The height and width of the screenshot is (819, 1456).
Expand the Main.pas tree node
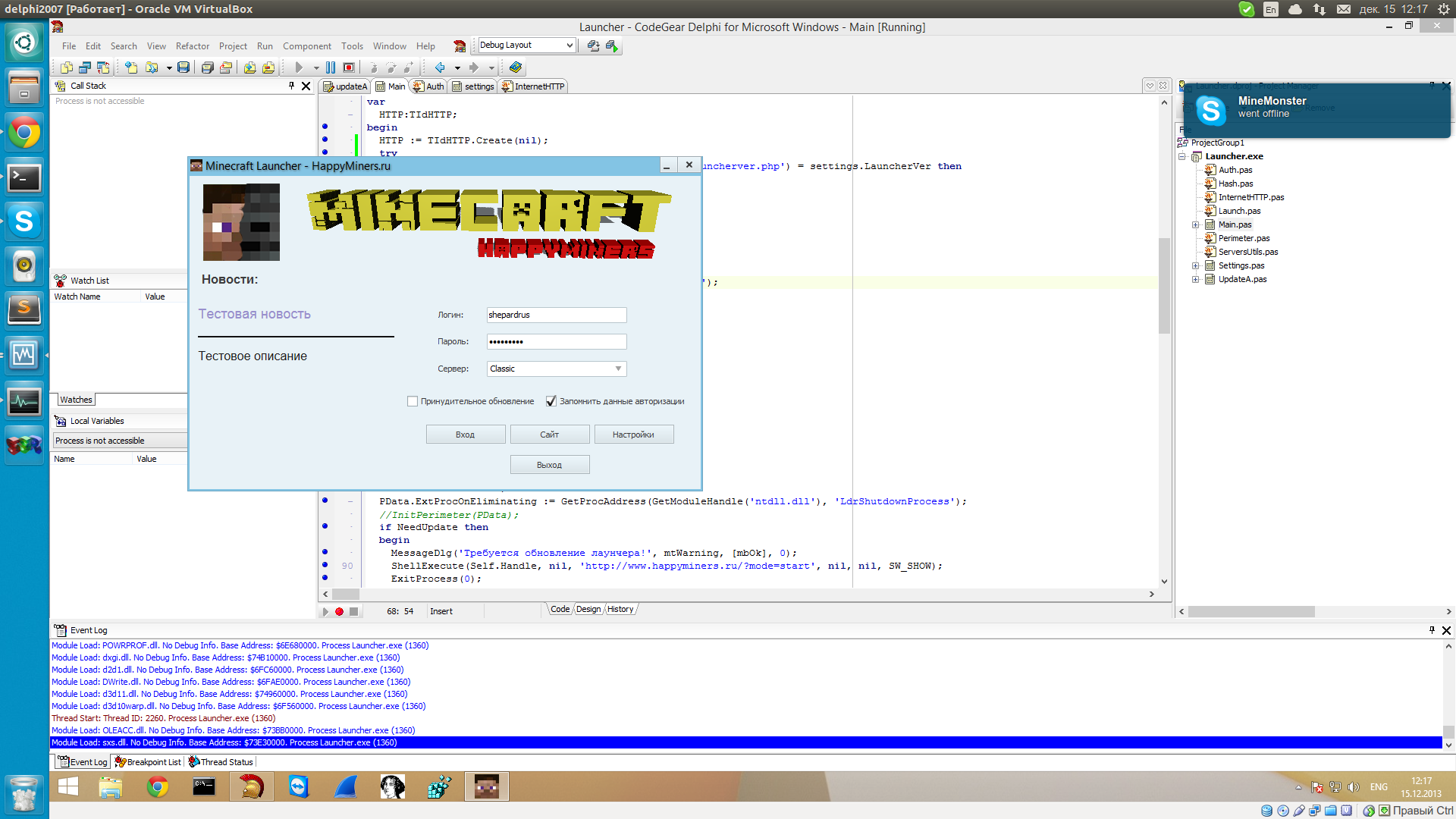click(1196, 225)
